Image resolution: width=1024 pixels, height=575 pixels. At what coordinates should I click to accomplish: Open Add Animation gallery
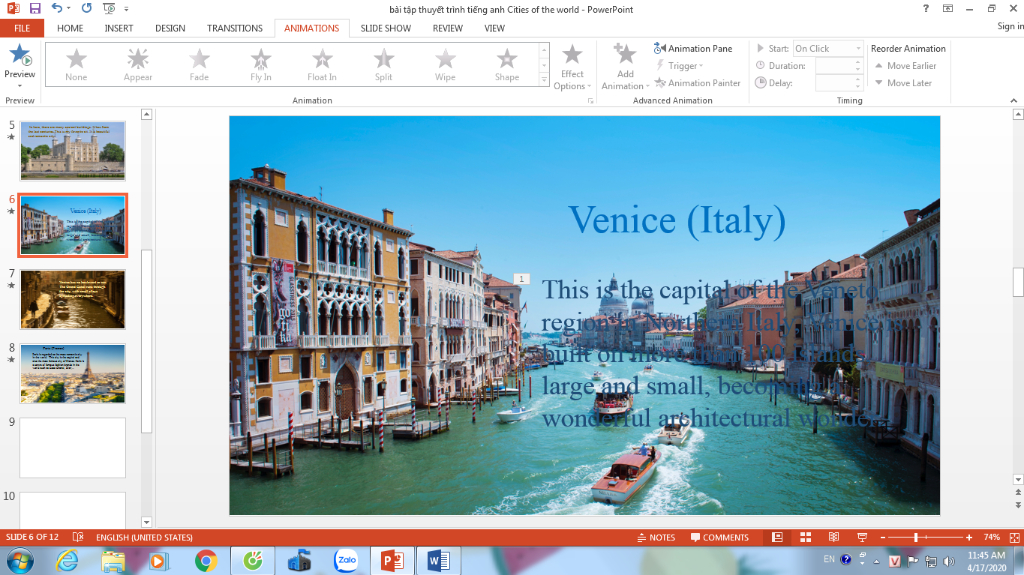[625, 67]
